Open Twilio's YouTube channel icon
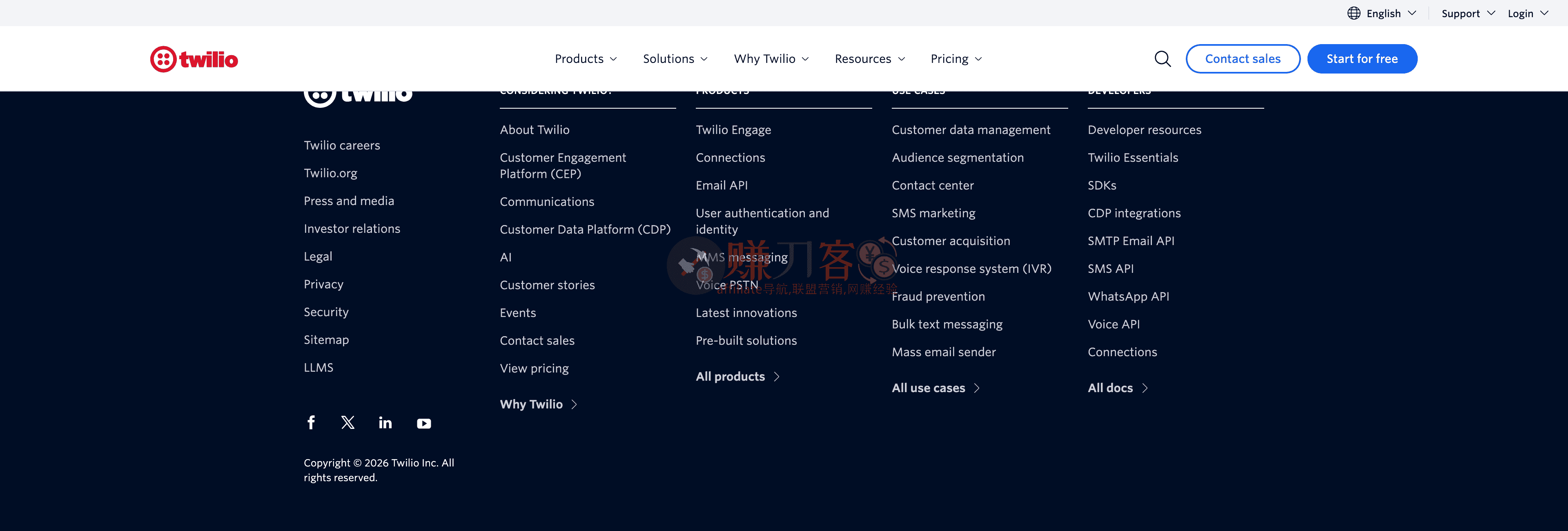This screenshot has width=1568, height=531. tap(424, 423)
